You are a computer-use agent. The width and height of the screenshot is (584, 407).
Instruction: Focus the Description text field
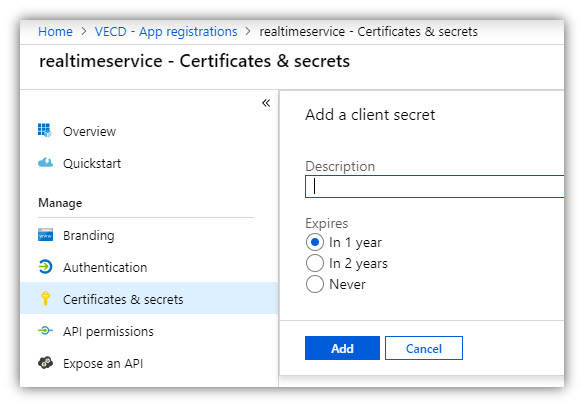[434, 186]
